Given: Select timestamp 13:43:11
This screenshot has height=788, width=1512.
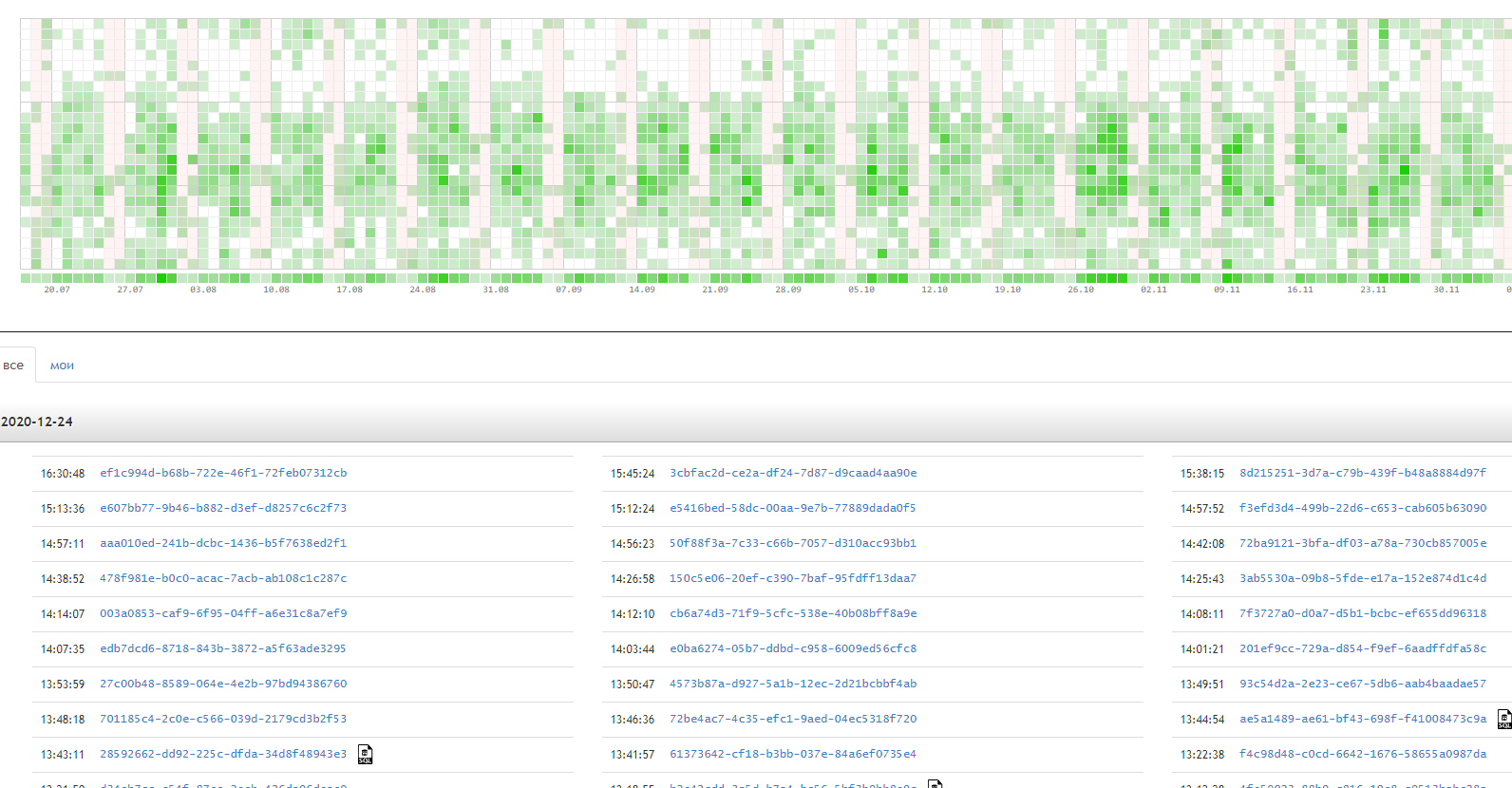Looking at the screenshot, I should (63, 755).
